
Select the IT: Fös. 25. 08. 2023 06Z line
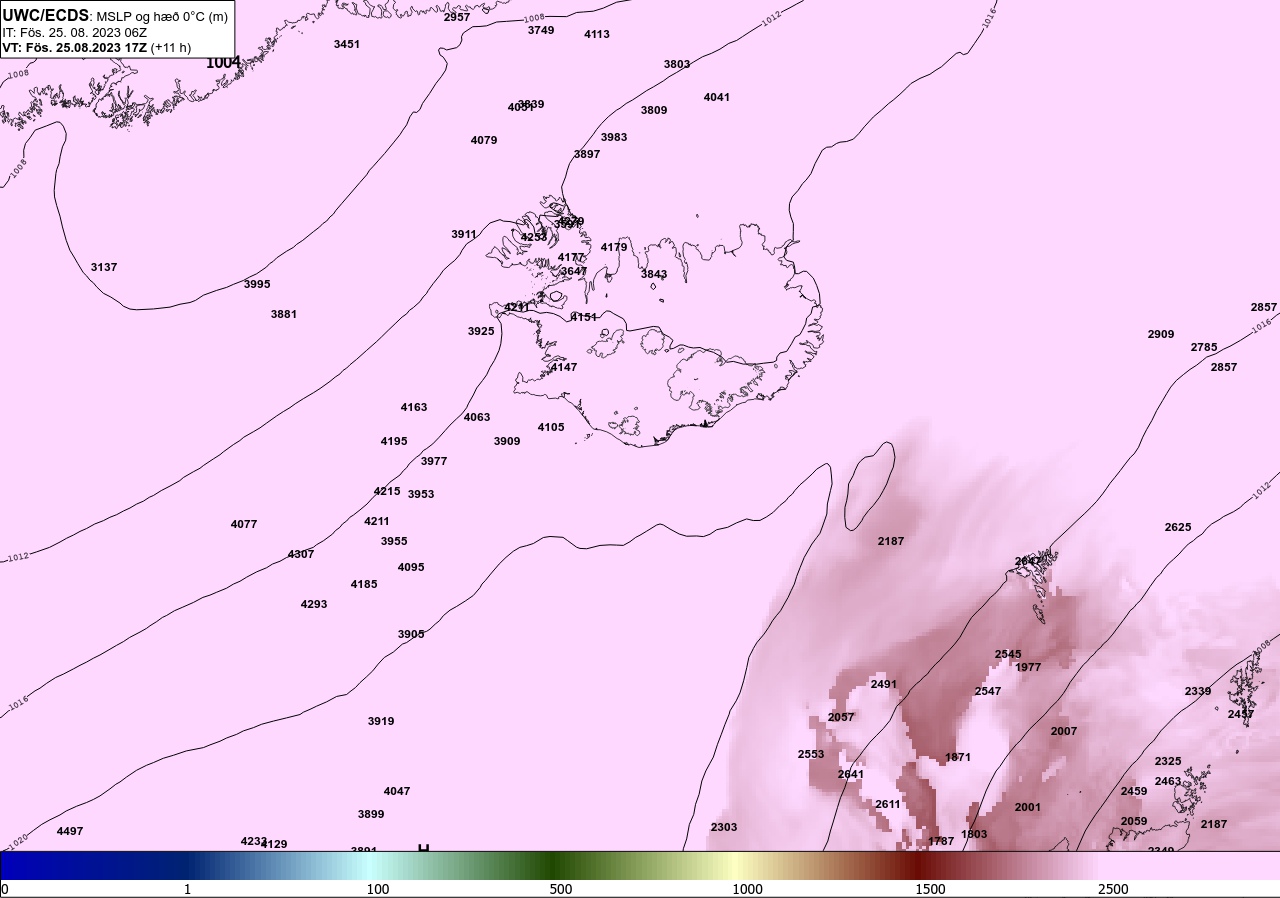(x=75, y=32)
